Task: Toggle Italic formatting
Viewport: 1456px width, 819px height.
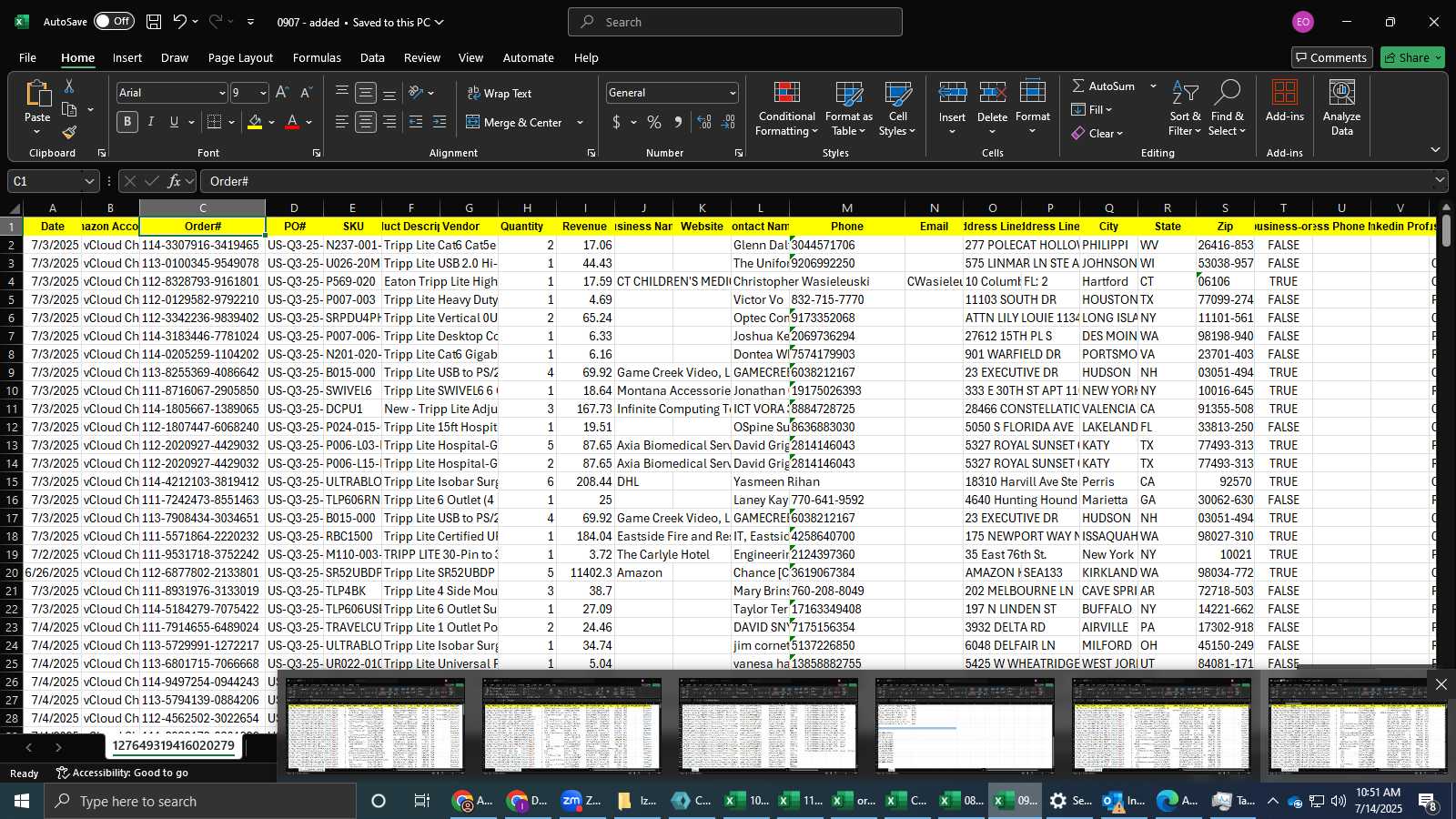Action: point(151,122)
